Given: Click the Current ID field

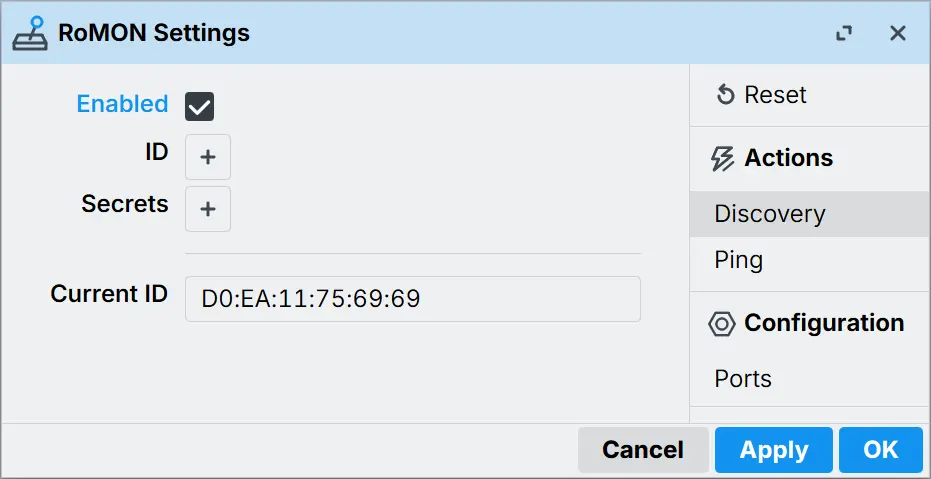Looking at the screenshot, I should click(x=413, y=299).
